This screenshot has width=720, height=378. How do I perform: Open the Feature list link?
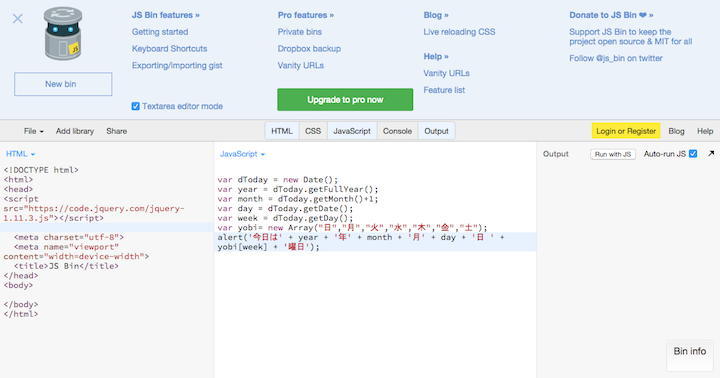tap(444, 90)
